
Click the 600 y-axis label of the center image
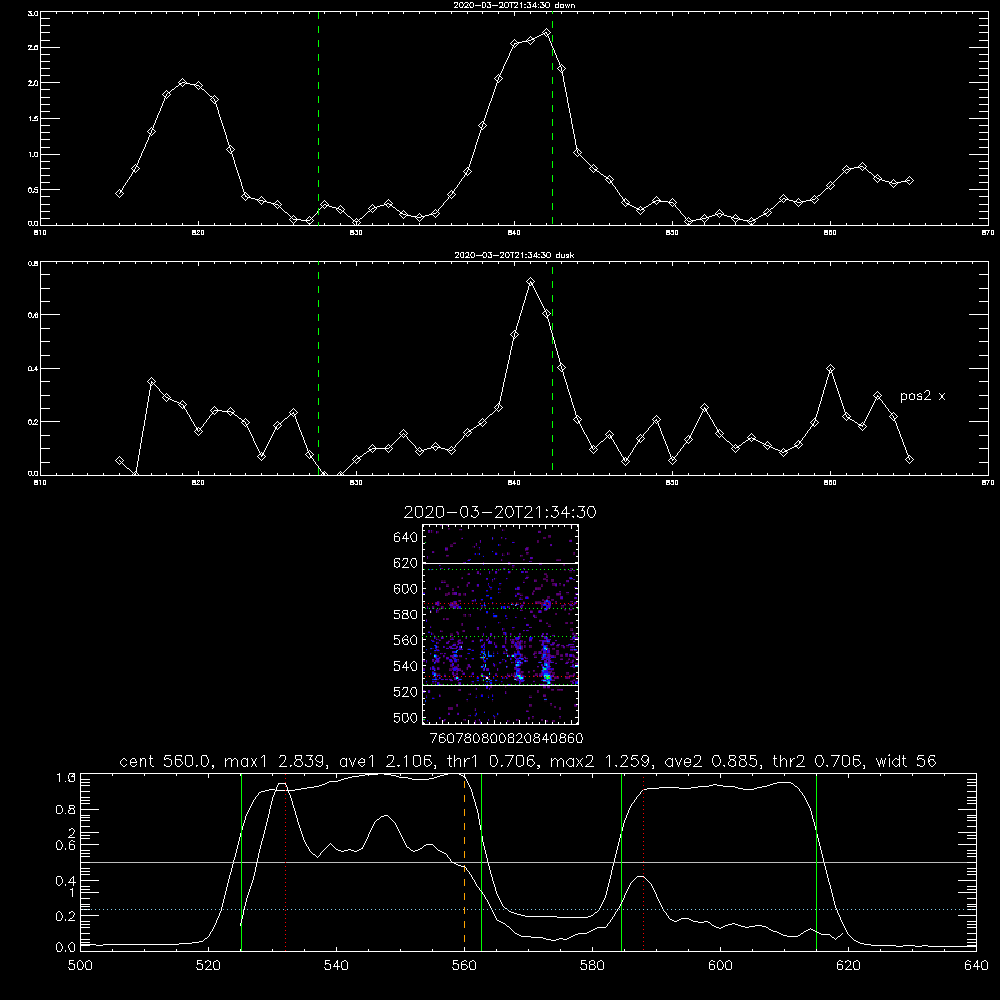click(x=406, y=589)
